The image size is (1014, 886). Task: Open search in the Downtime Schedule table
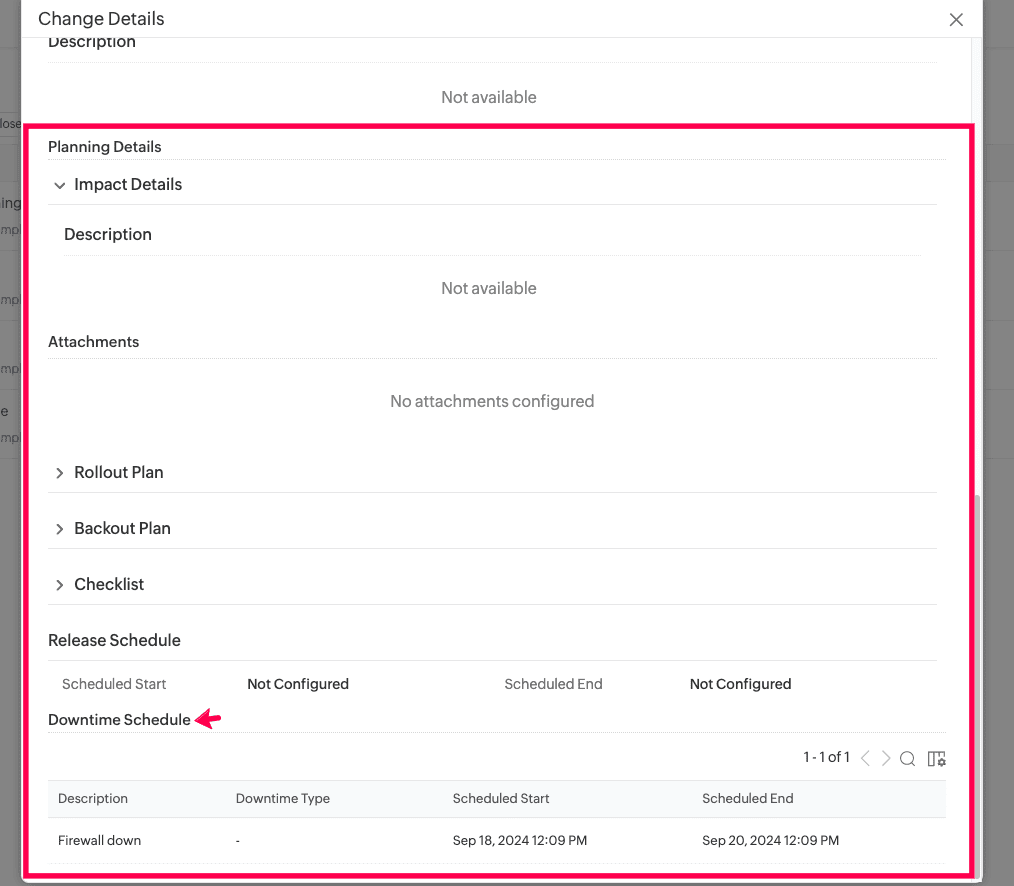pos(907,759)
